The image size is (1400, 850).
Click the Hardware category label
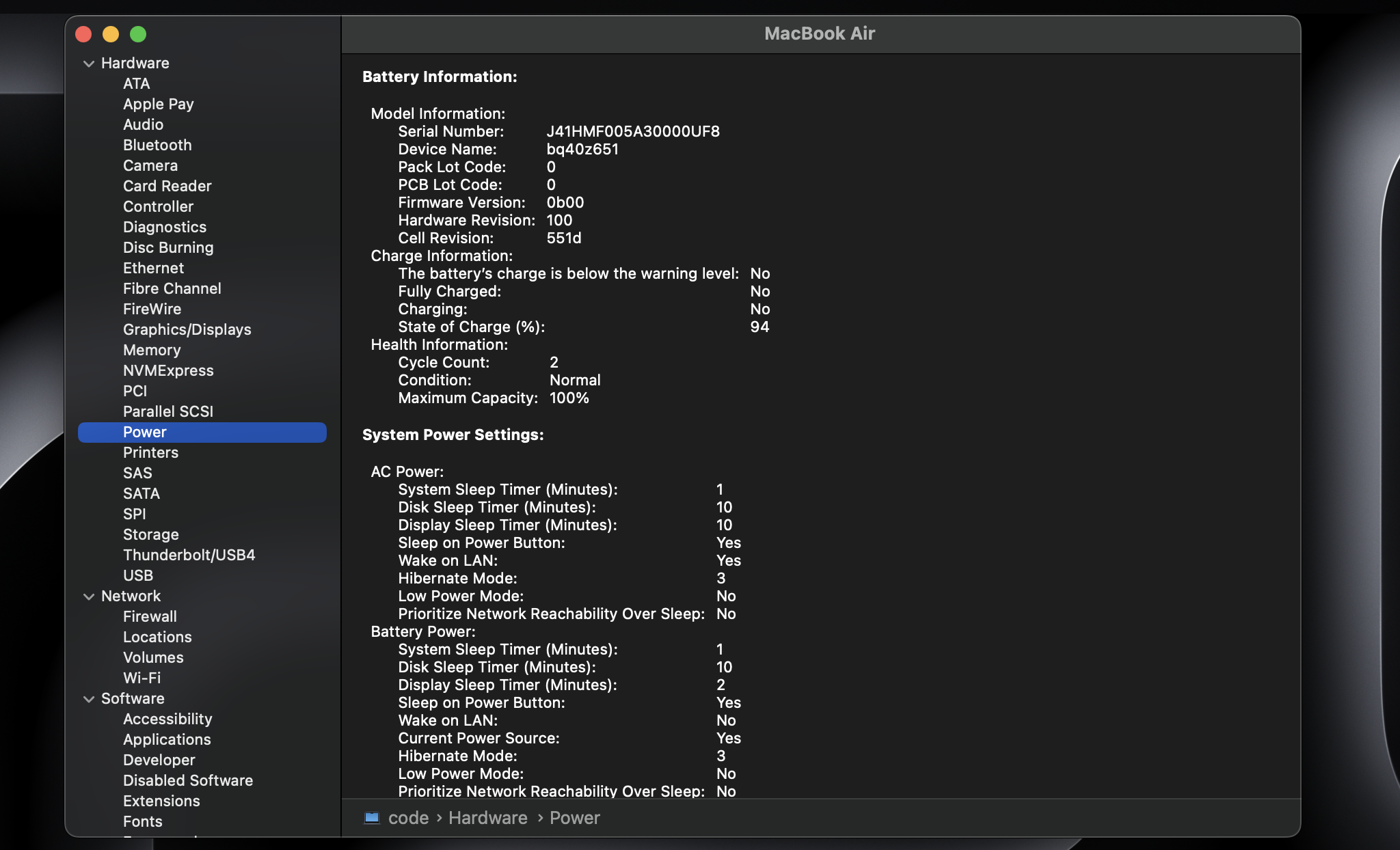135,63
